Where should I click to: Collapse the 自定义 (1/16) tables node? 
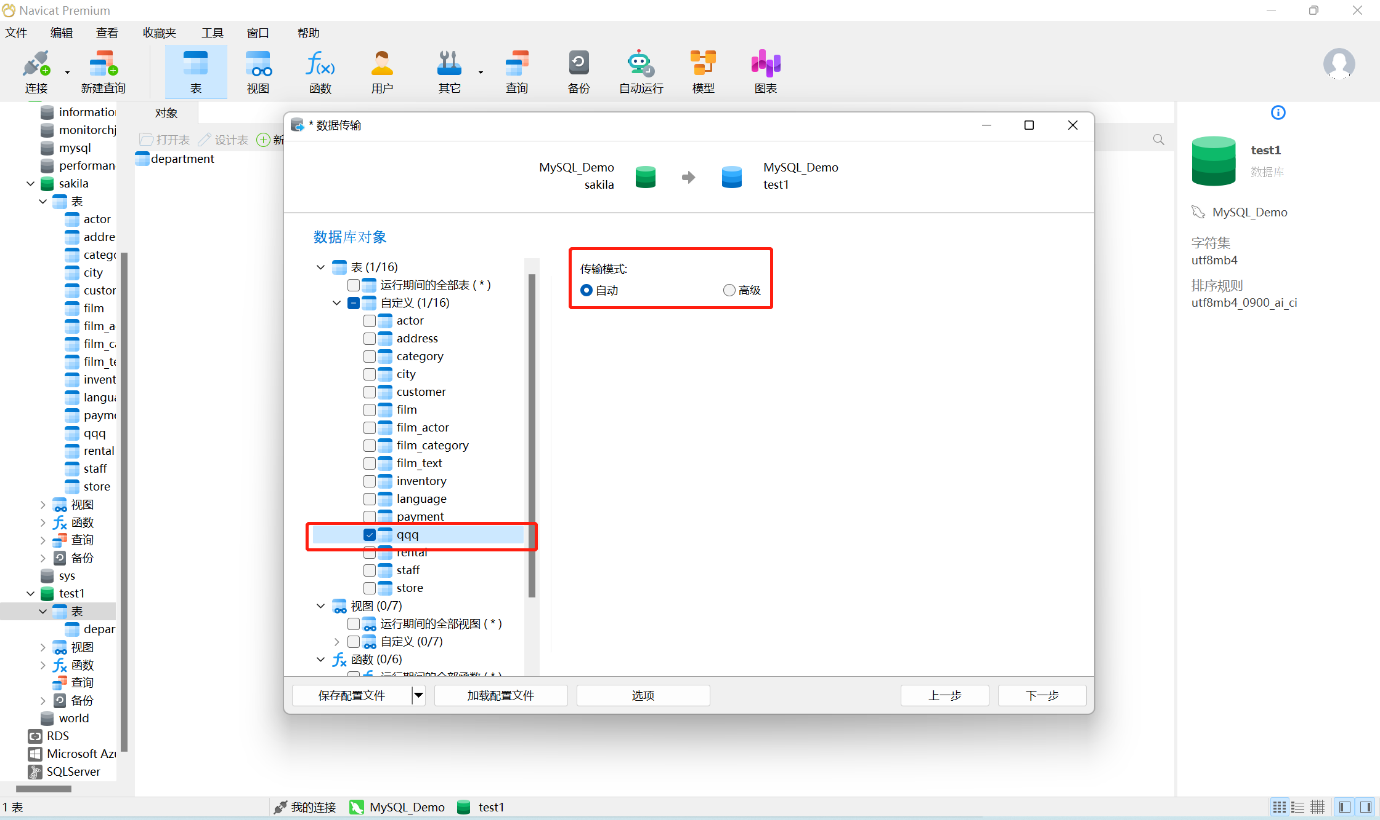[x=338, y=303]
